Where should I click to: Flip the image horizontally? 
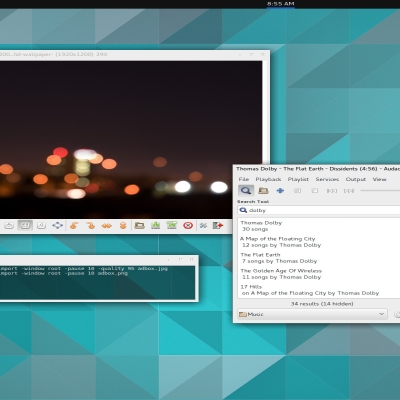coord(106,226)
